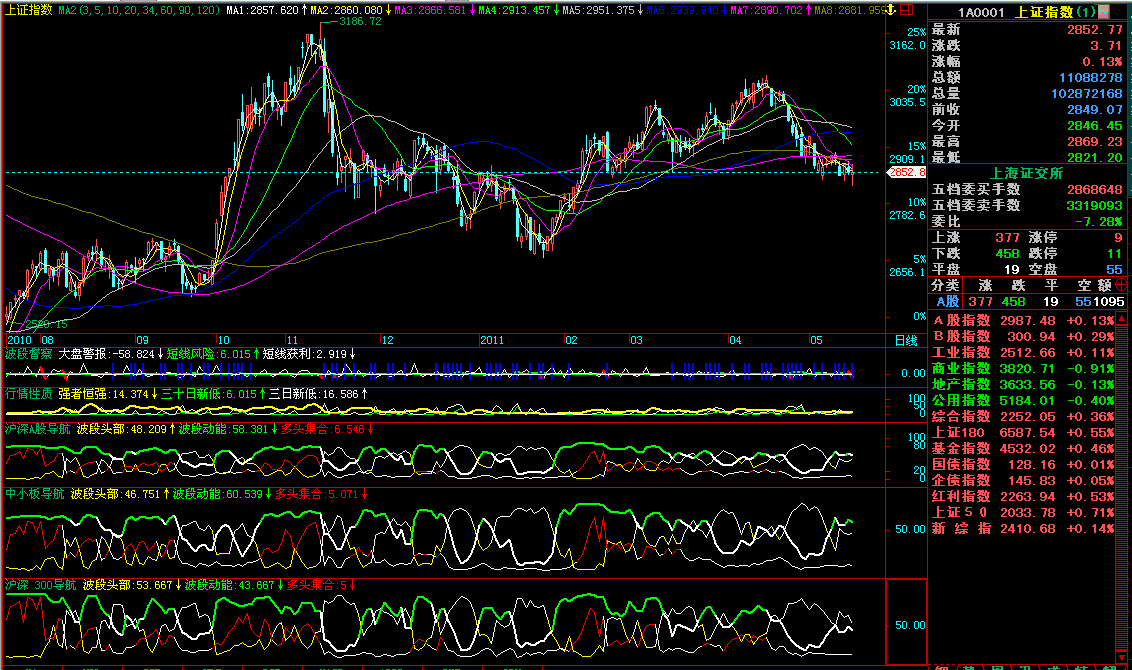Click the 上证指数 chart title
The width and height of the screenshot is (1132, 670).
point(28,9)
